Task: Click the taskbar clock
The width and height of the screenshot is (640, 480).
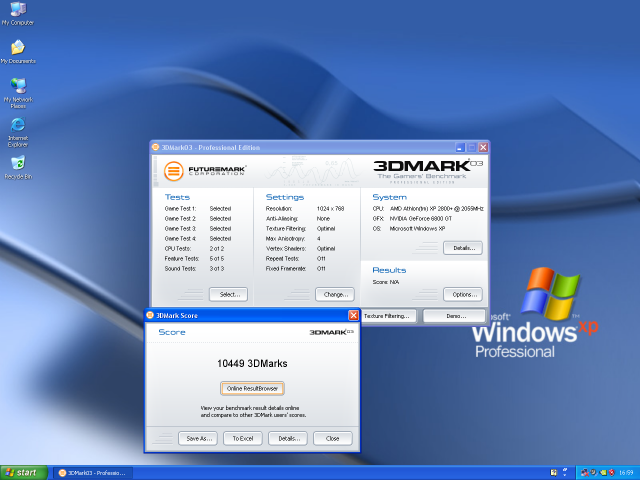Action: tap(626, 473)
